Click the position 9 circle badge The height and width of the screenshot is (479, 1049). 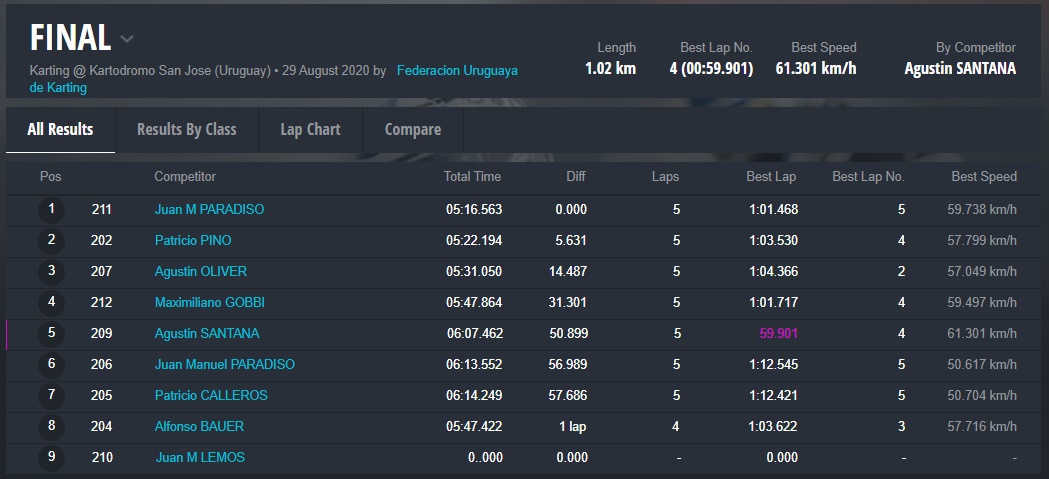51,458
